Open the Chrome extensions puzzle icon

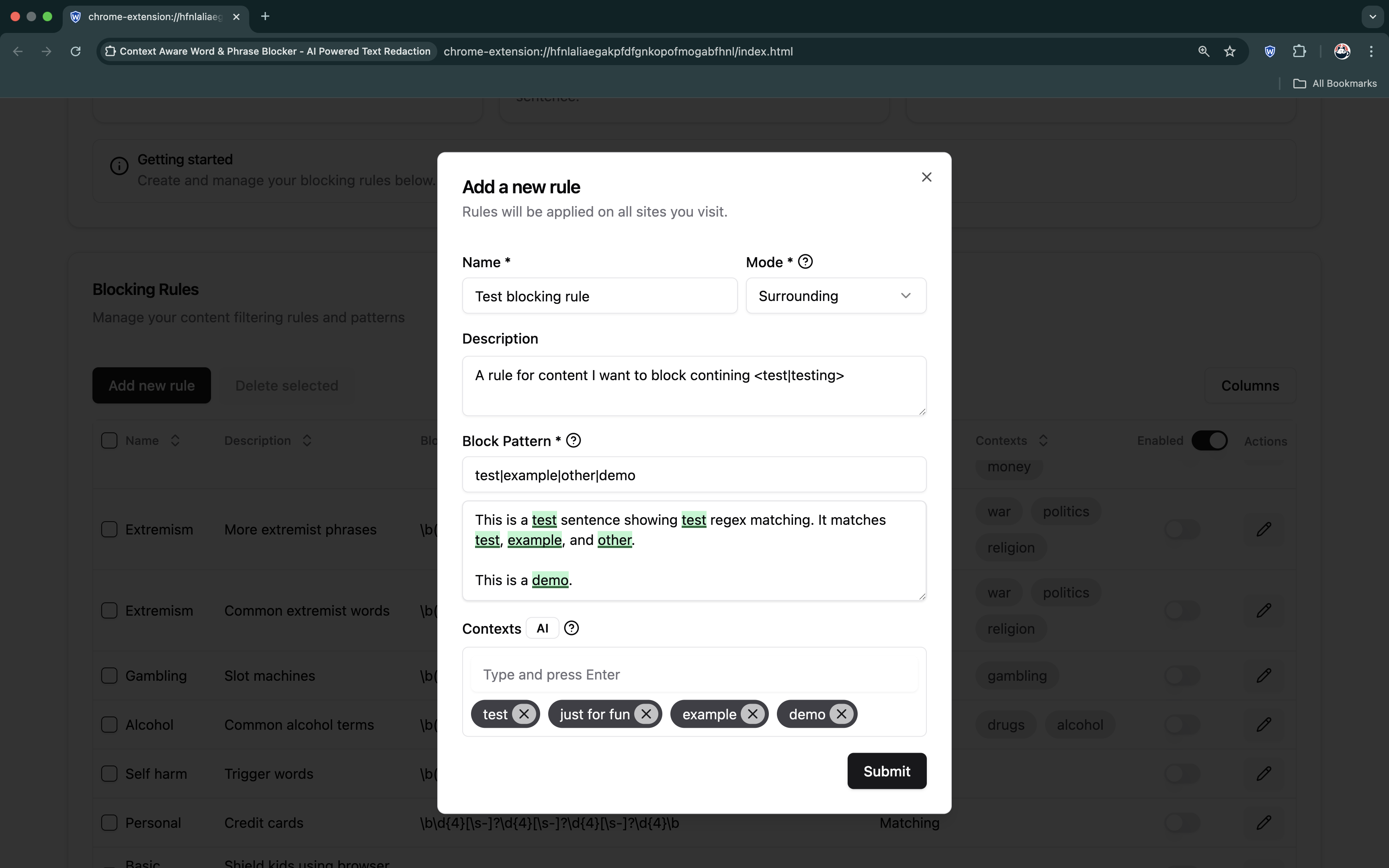(x=1299, y=52)
